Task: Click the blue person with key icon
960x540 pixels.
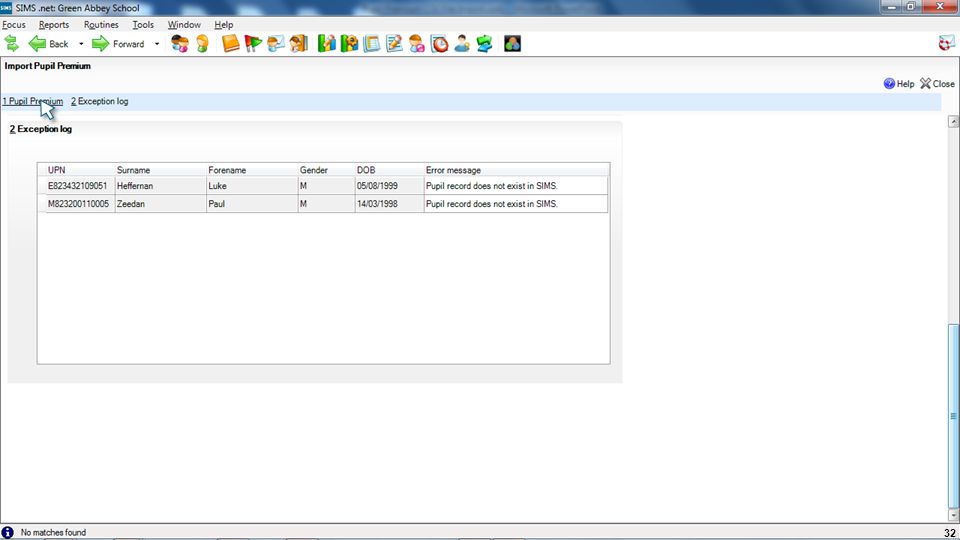Action: [x=462, y=43]
